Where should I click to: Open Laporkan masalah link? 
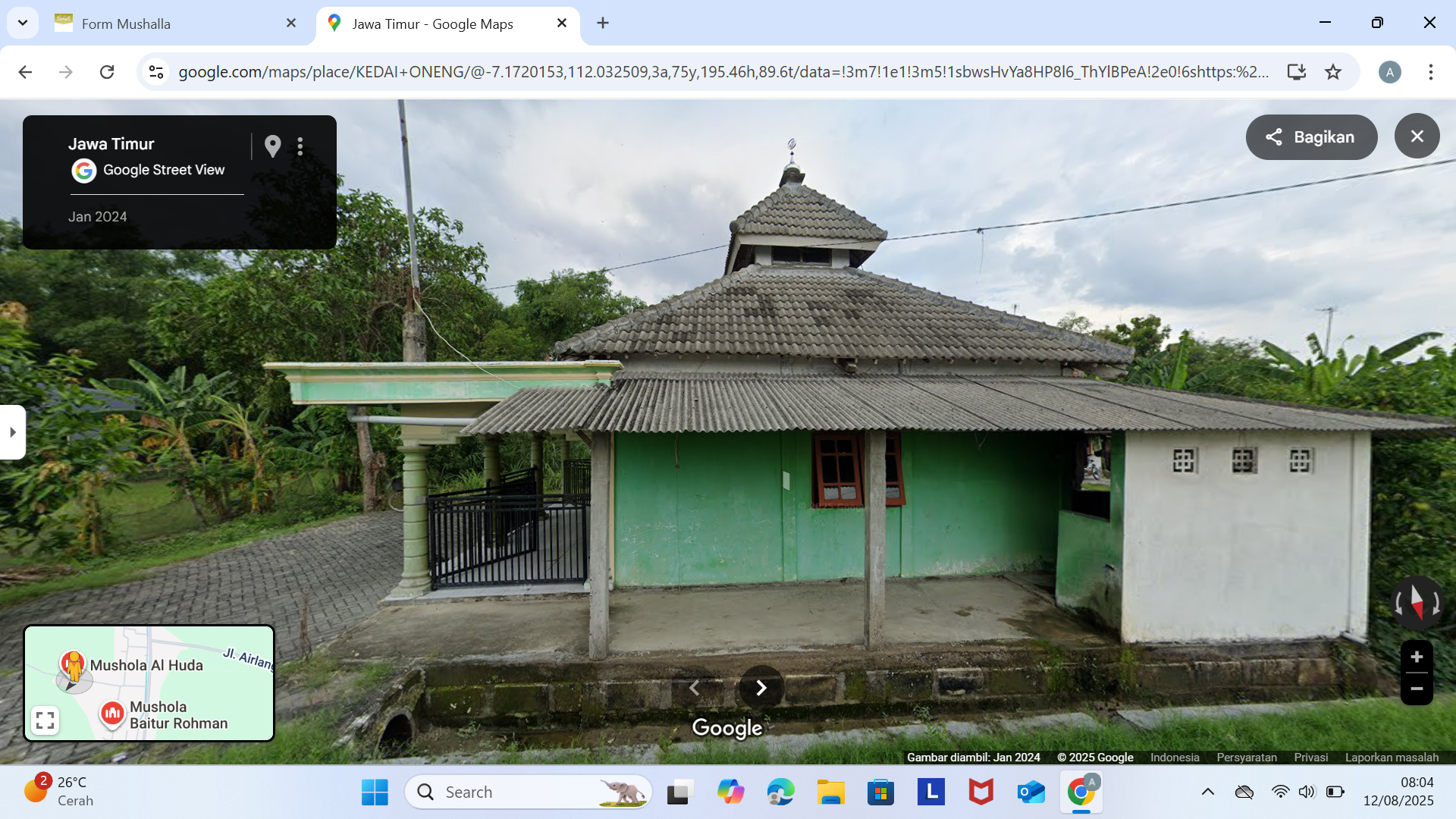click(1392, 757)
